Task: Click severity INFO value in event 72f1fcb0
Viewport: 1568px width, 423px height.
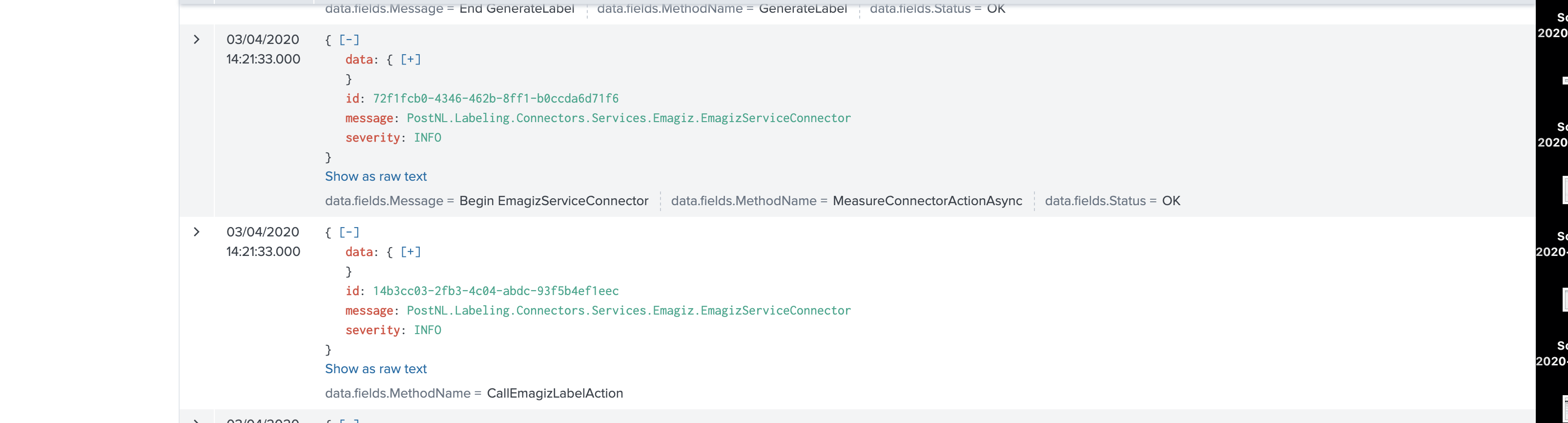Action: (427, 138)
